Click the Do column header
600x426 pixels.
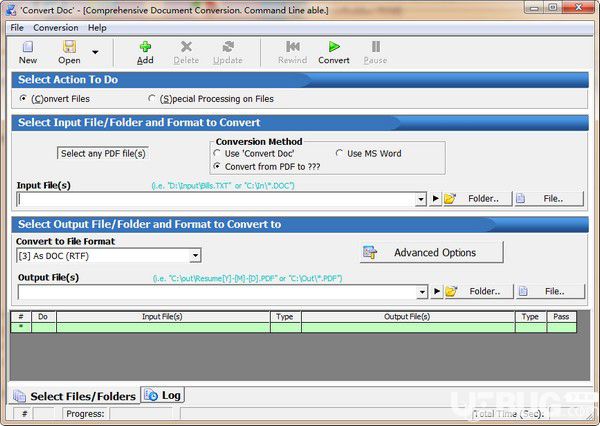(44, 317)
